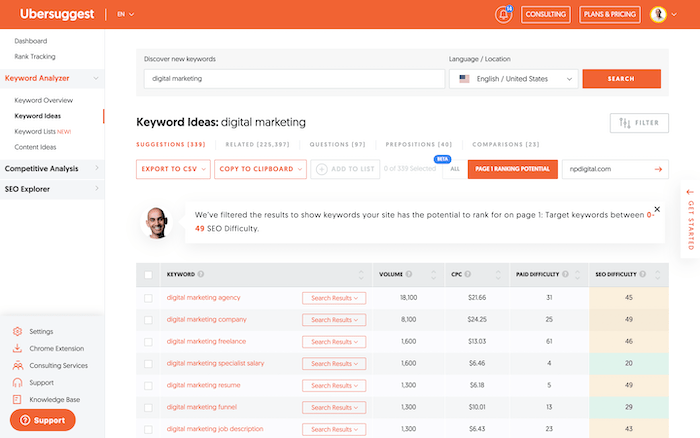The width and height of the screenshot is (700, 438).
Task: Open Keyword Overview in sidebar
Action: (43, 100)
